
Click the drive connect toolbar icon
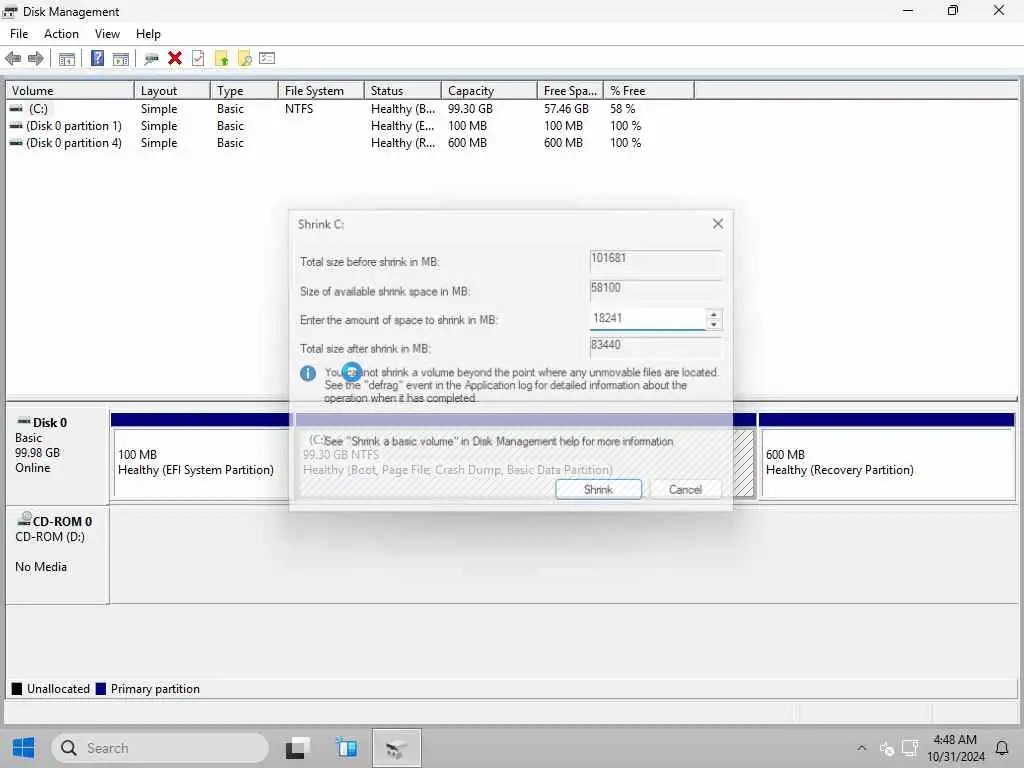coord(152,59)
